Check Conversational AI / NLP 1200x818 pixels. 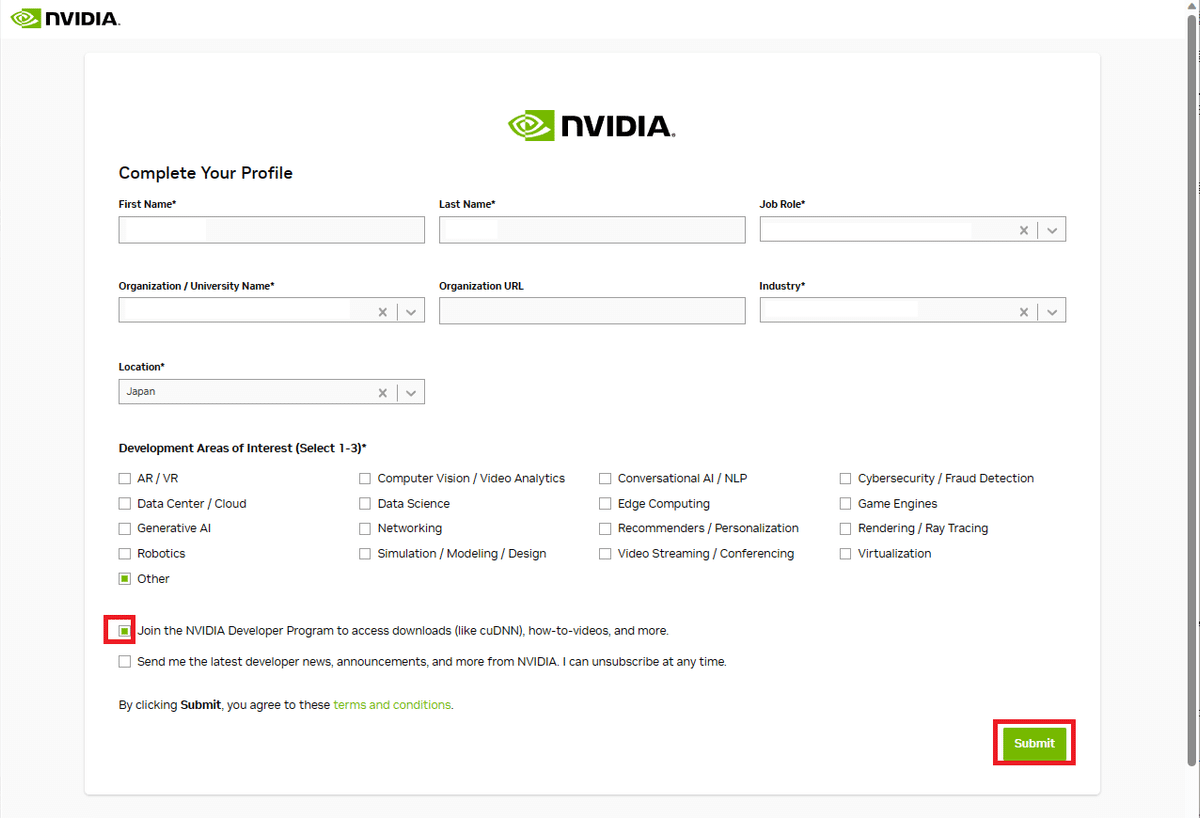click(x=605, y=479)
